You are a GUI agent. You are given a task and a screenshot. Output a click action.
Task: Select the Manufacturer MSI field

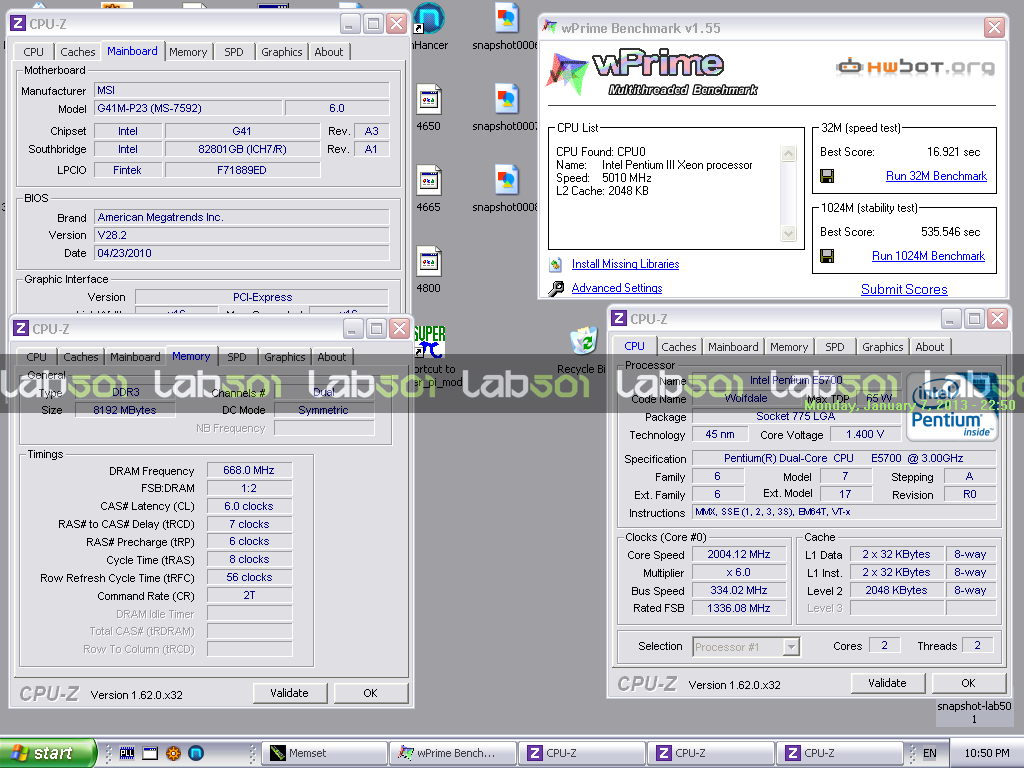242,90
